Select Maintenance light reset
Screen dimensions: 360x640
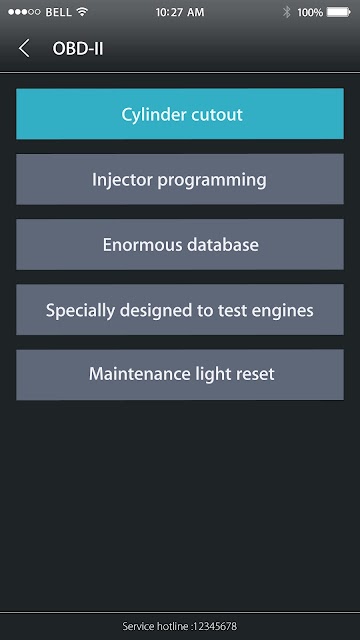[x=180, y=375]
